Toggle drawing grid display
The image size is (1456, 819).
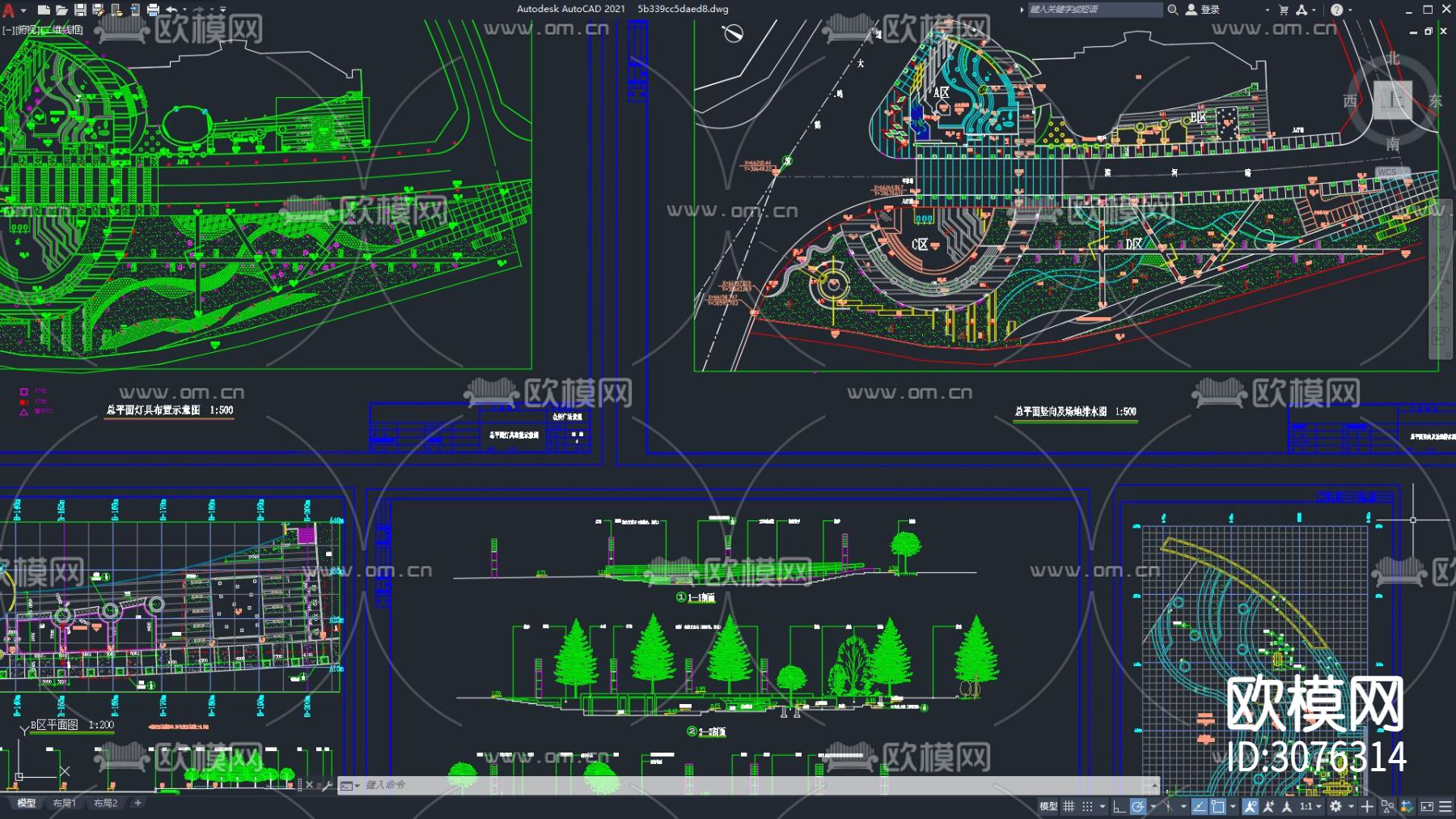point(1069,806)
